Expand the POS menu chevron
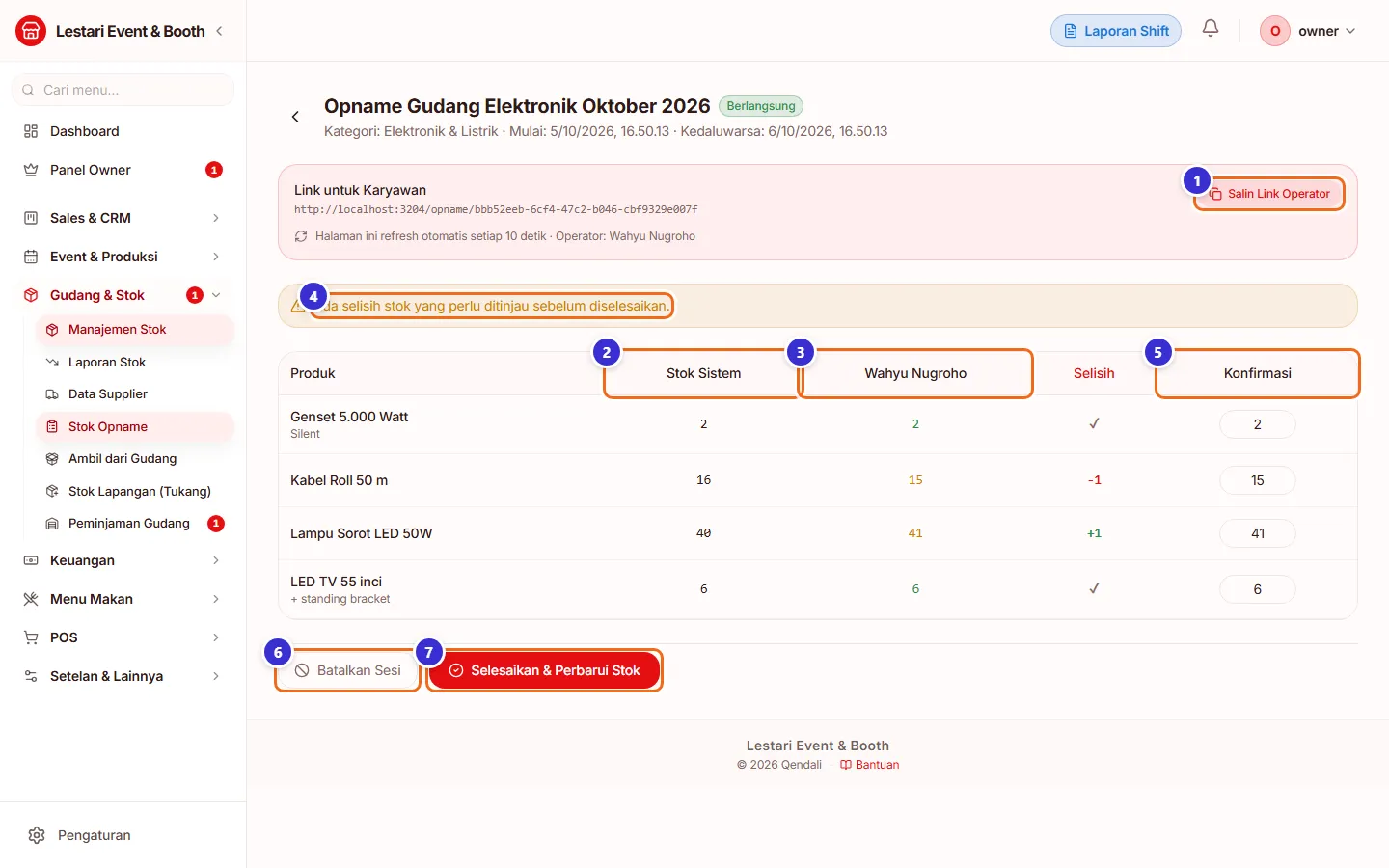 pos(216,637)
